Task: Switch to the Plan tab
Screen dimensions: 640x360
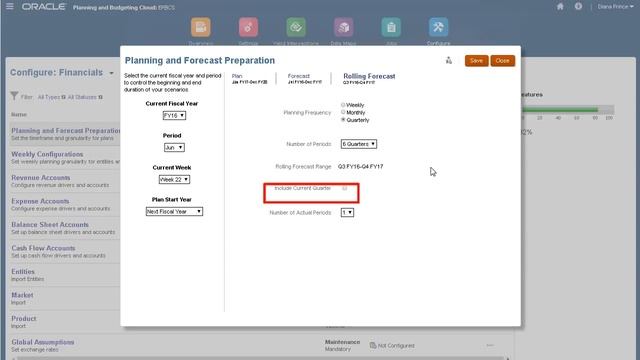Action: point(249,79)
